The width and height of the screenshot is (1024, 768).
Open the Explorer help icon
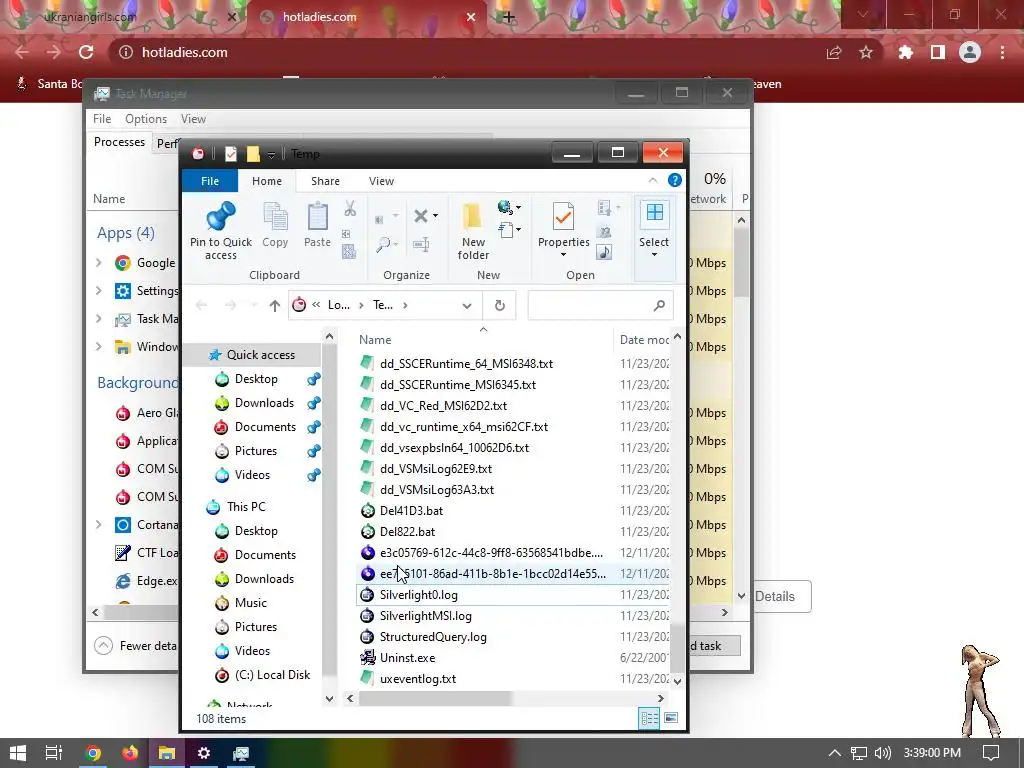coord(675,180)
